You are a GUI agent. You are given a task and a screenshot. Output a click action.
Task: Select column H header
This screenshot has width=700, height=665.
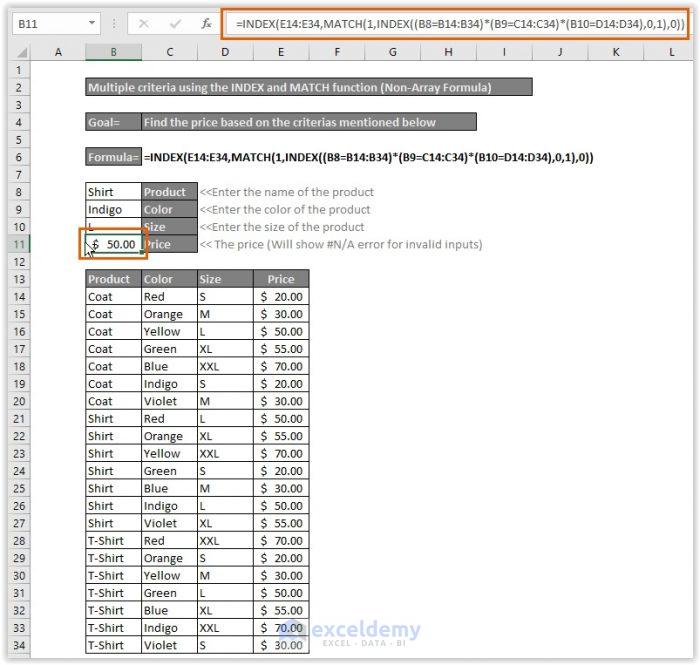tap(448, 52)
